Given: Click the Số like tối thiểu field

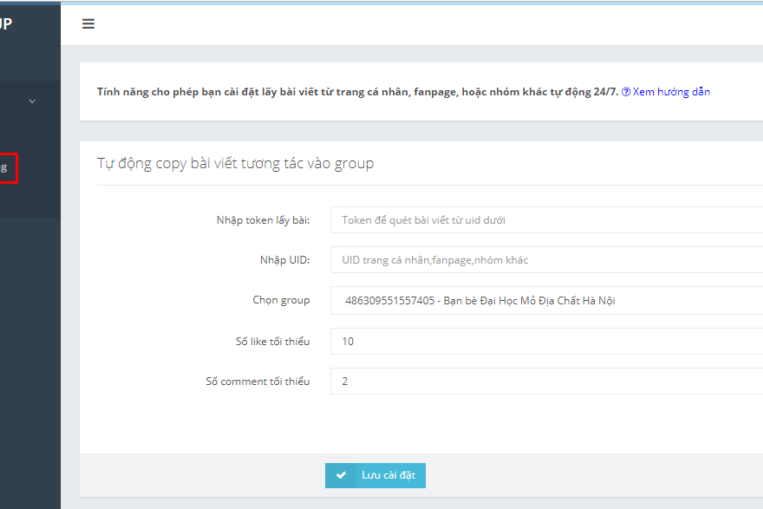Looking at the screenshot, I should 546,341.
